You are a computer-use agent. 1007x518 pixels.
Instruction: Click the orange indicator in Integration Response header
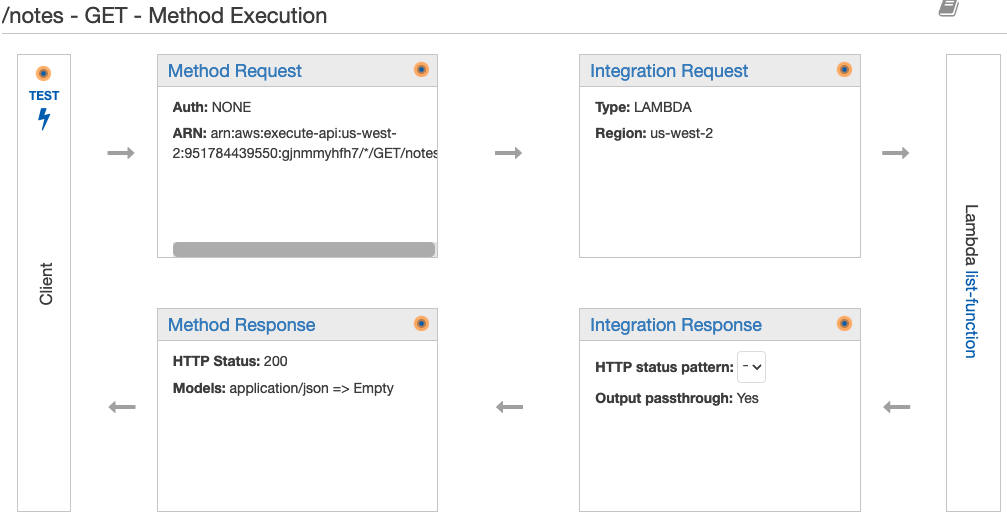pyautogui.click(x=845, y=324)
